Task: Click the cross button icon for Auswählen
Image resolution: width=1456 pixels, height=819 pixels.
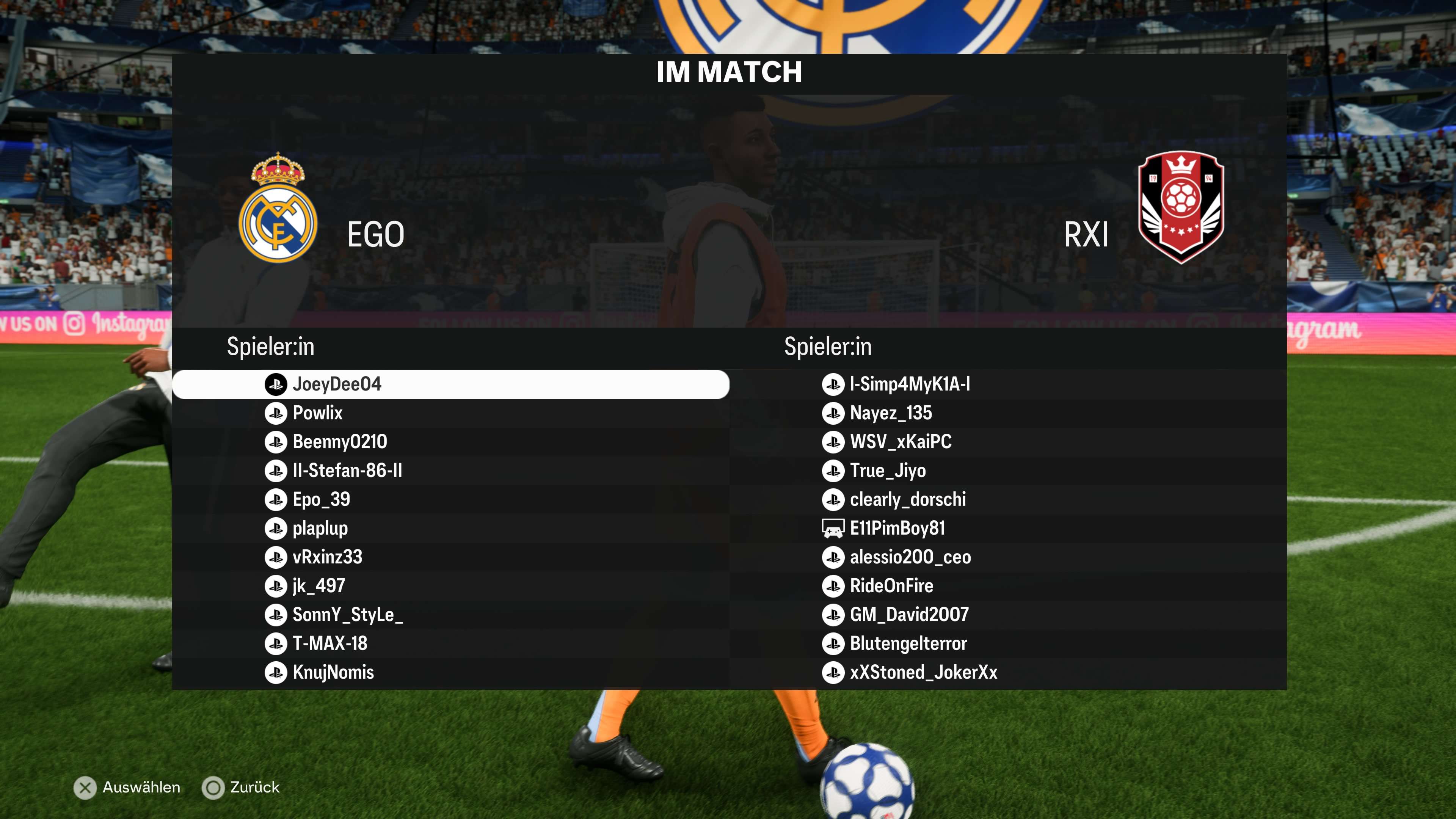Action: click(x=85, y=788)
